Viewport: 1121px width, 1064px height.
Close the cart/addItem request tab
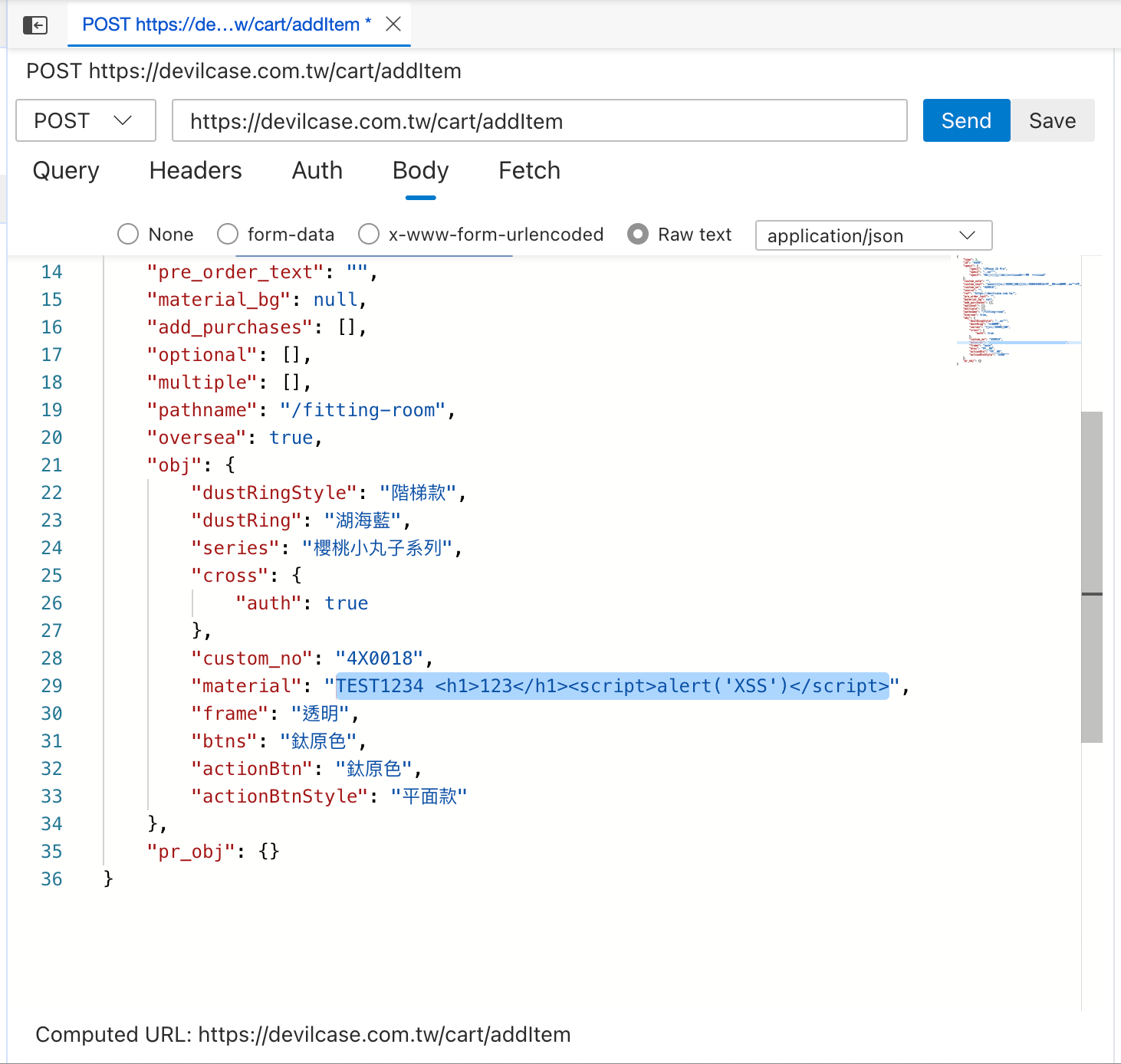tap(393, 25)
